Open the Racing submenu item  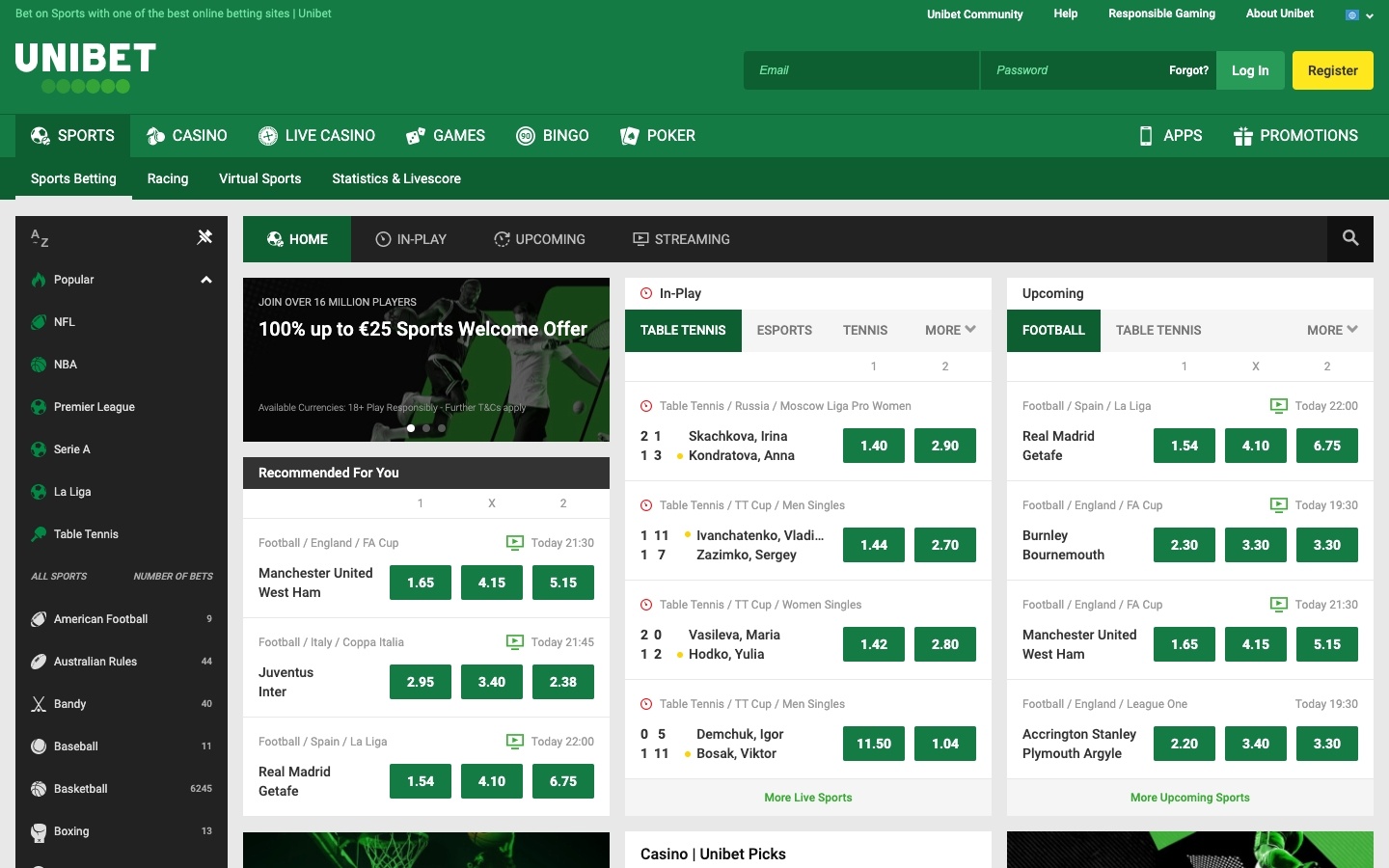tap(168, 178)
